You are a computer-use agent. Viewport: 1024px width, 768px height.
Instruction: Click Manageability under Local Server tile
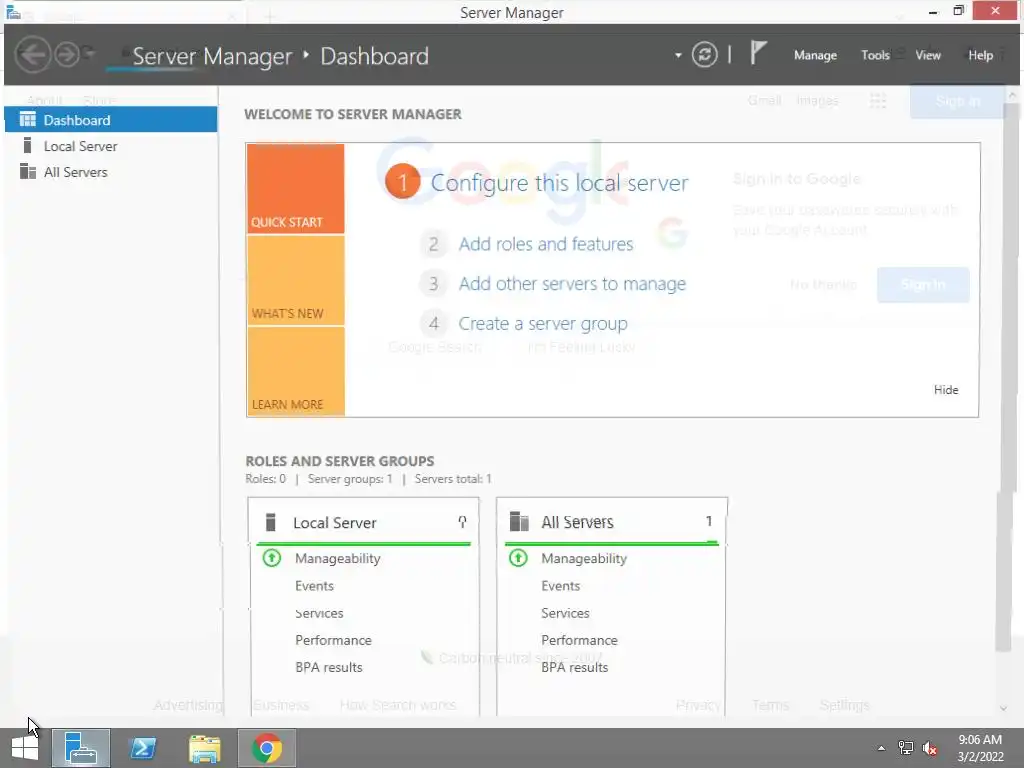click(338, 558)
